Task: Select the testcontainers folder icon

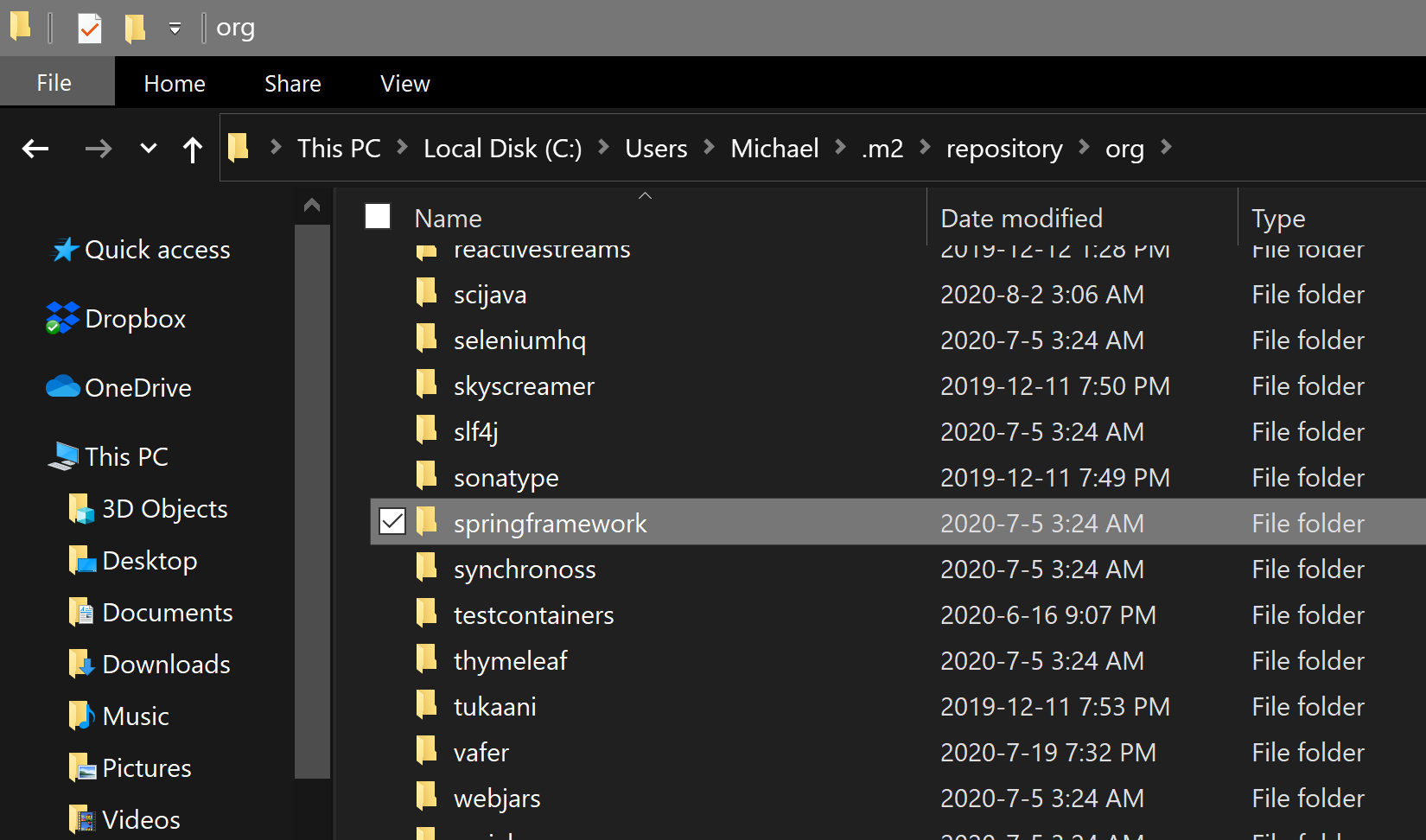Action: coord(427,613)
